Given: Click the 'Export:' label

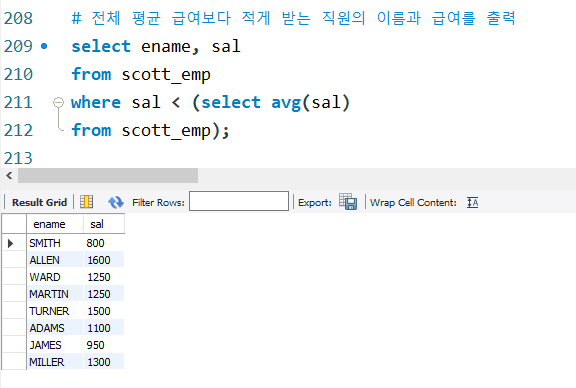Looking at the screenshot, I should (314, 202).
